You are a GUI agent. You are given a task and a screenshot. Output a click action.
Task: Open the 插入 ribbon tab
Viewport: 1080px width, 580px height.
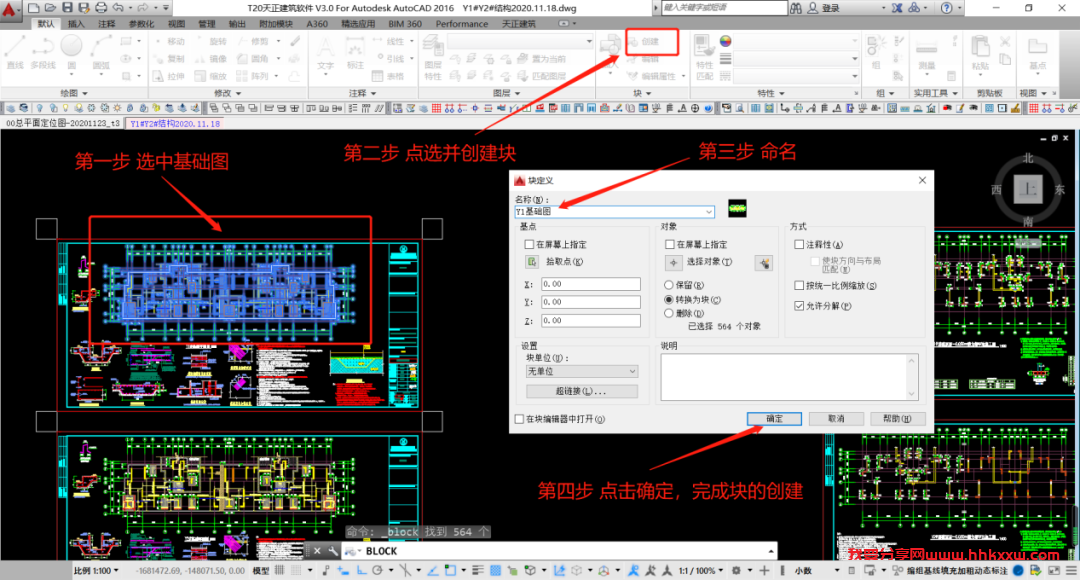tap(76, 23)
